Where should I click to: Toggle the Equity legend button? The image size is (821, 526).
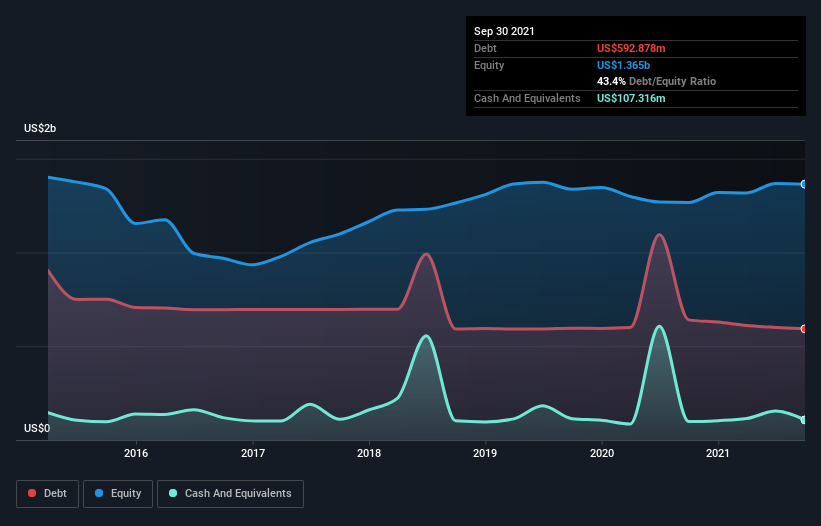click(118, 494)
